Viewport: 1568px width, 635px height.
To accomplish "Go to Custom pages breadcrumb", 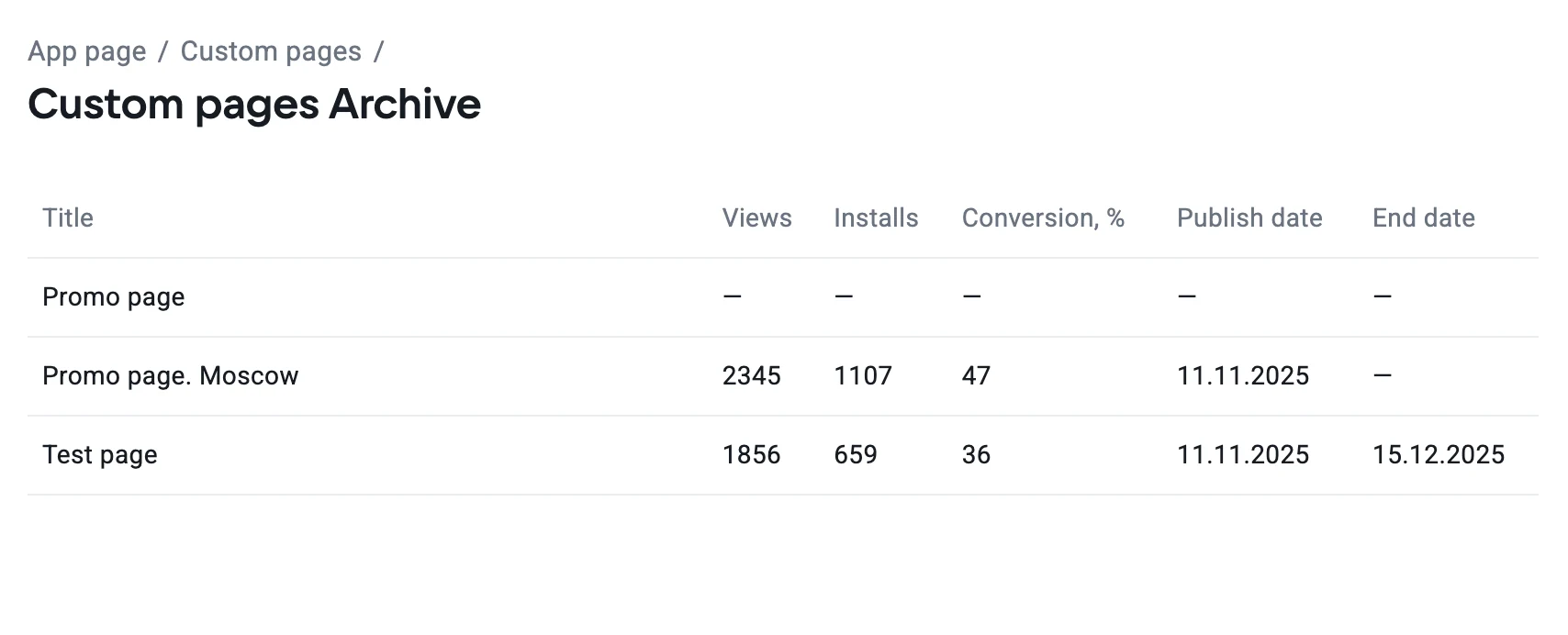I will point(271,51).
